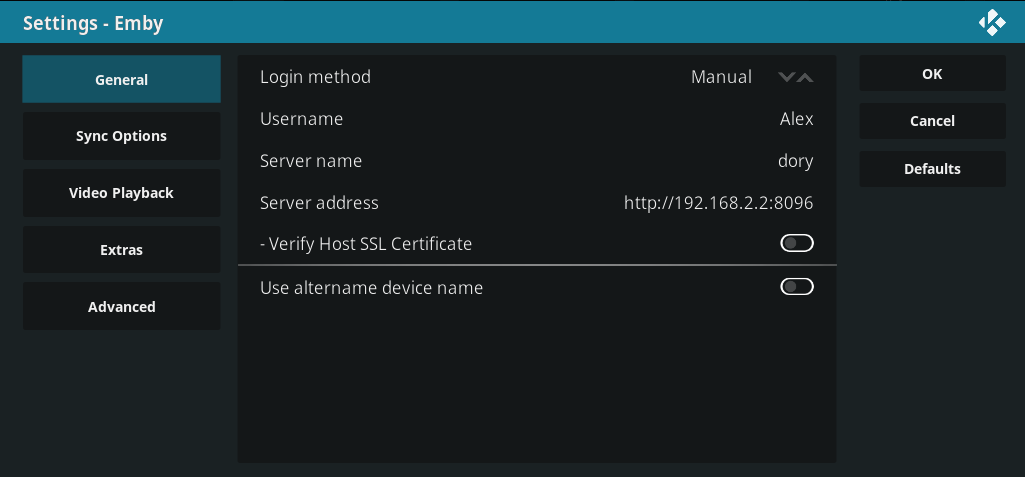Change the Server name value dory
The image size is (1025, 477).
(x=795, y=161)
